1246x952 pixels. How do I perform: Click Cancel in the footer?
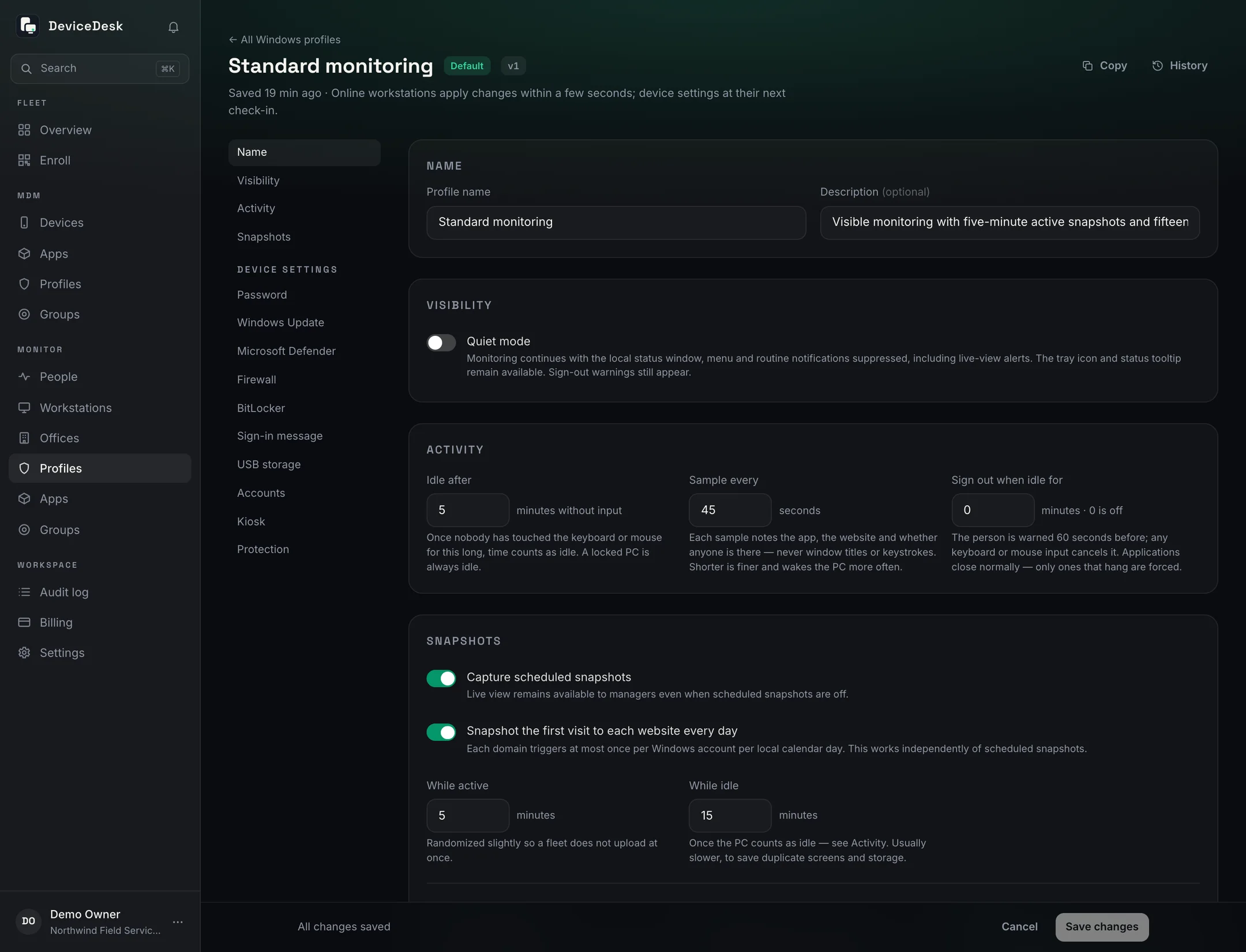coord(1019,927)
